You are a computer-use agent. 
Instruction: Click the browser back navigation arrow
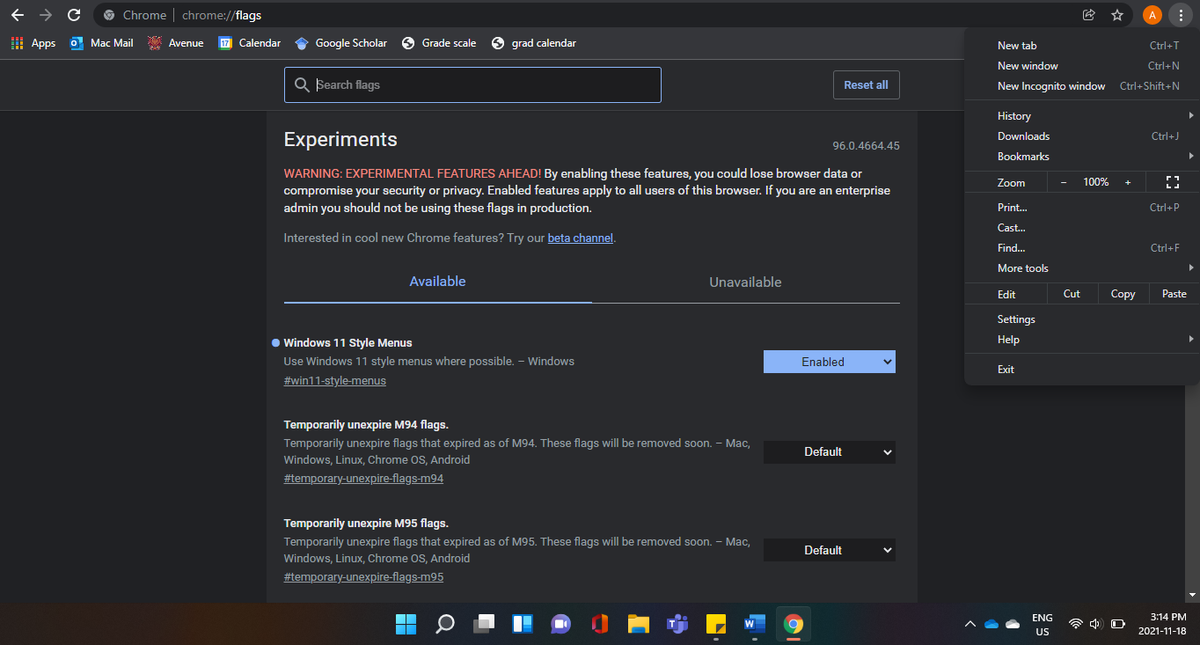coord(18,14)
